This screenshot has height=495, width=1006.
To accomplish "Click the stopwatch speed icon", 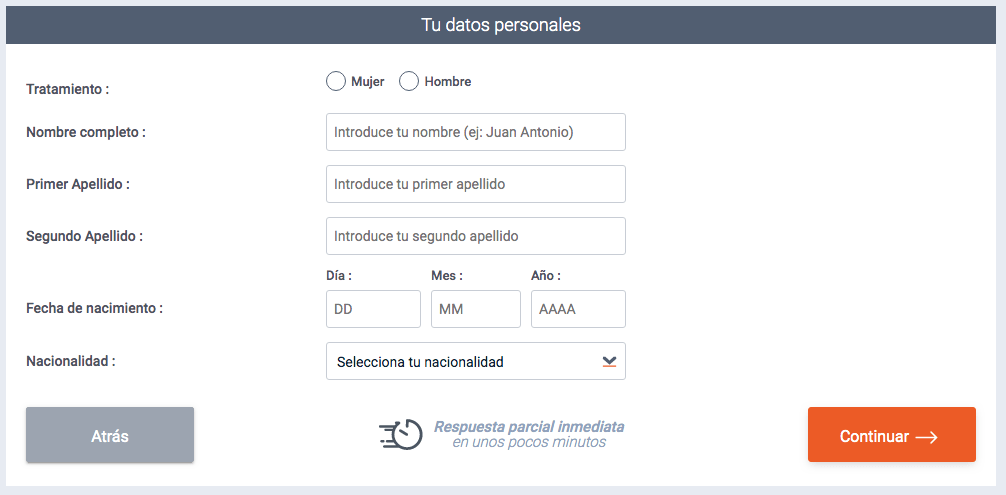I will [x=400, y=434].
